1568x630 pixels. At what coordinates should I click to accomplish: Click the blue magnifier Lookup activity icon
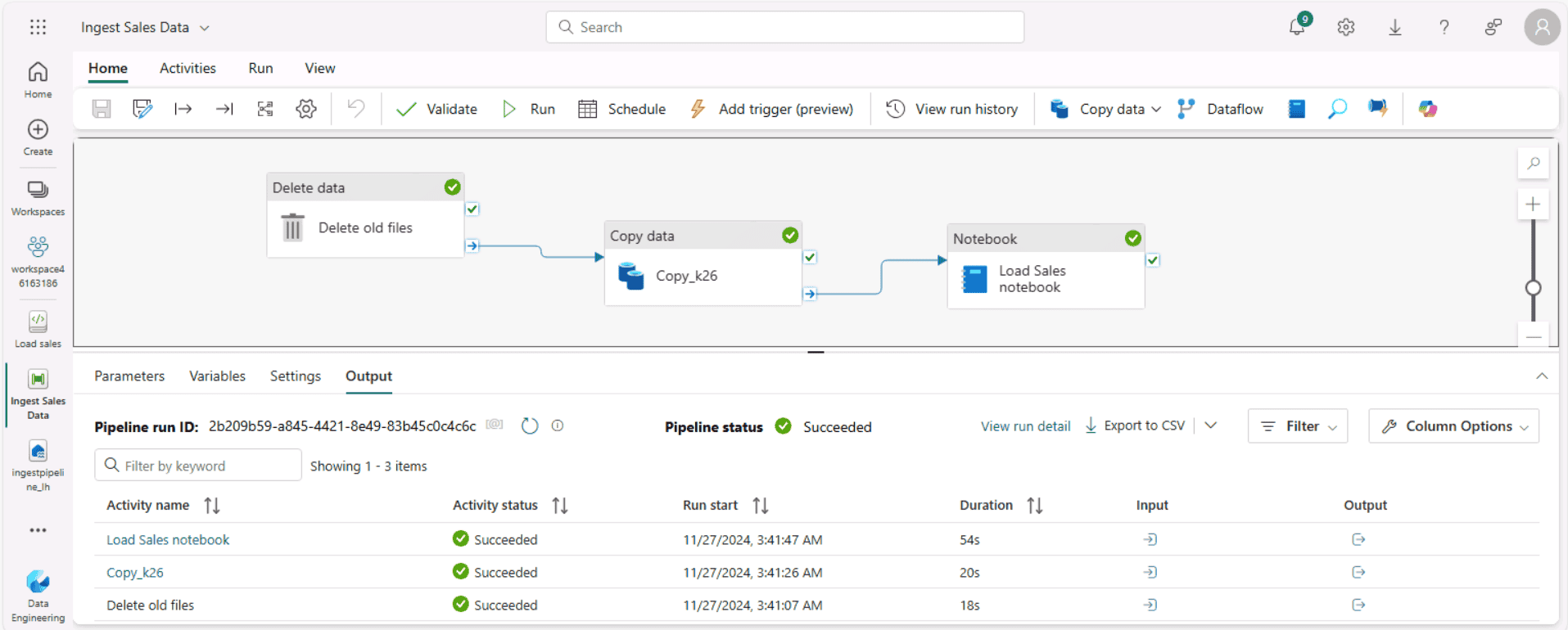coord(1337,109)
